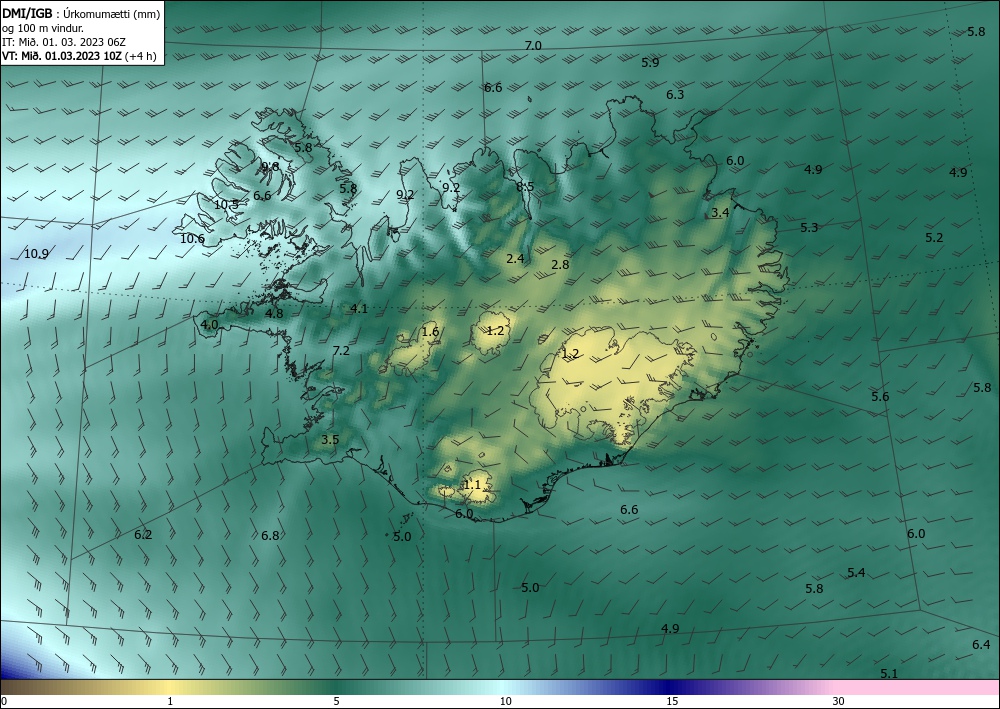Click the 6.2 value in the southwest sea
This screenshot has width=1000, height=709.
point(143,535)
